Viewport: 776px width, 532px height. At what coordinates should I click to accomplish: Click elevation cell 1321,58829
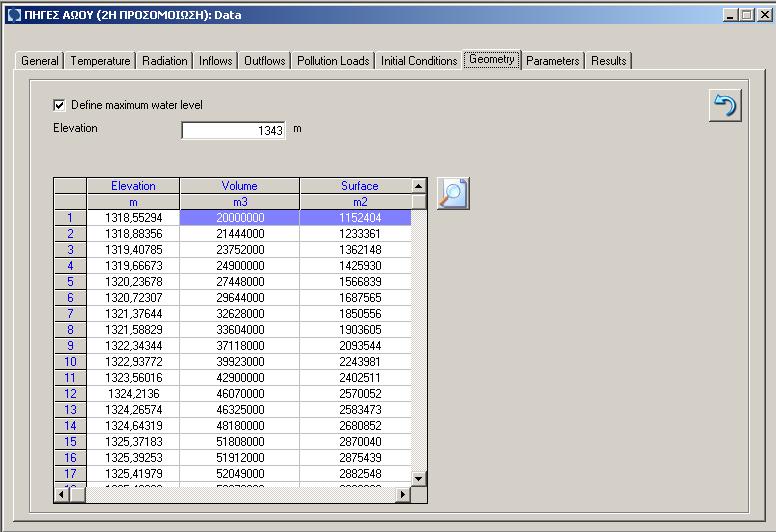coord(133,330)
